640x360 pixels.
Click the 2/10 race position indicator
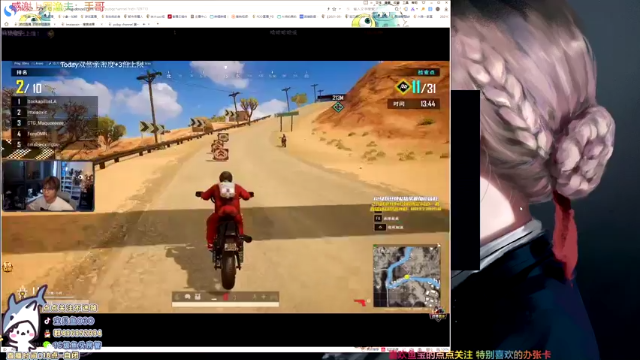pyautogui.click(x=29, y=87)
